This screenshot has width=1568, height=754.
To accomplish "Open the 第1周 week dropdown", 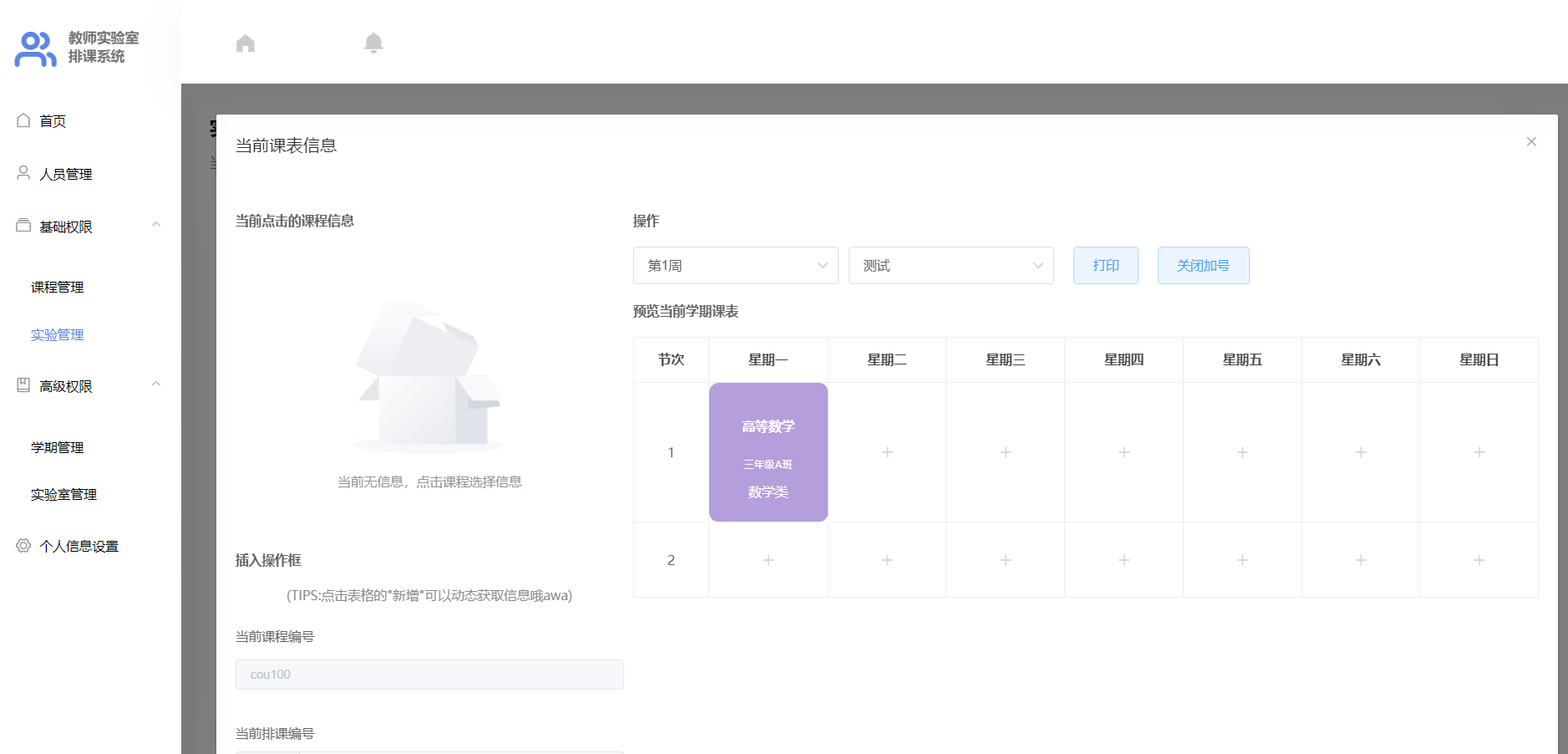I will click(735, 266).
